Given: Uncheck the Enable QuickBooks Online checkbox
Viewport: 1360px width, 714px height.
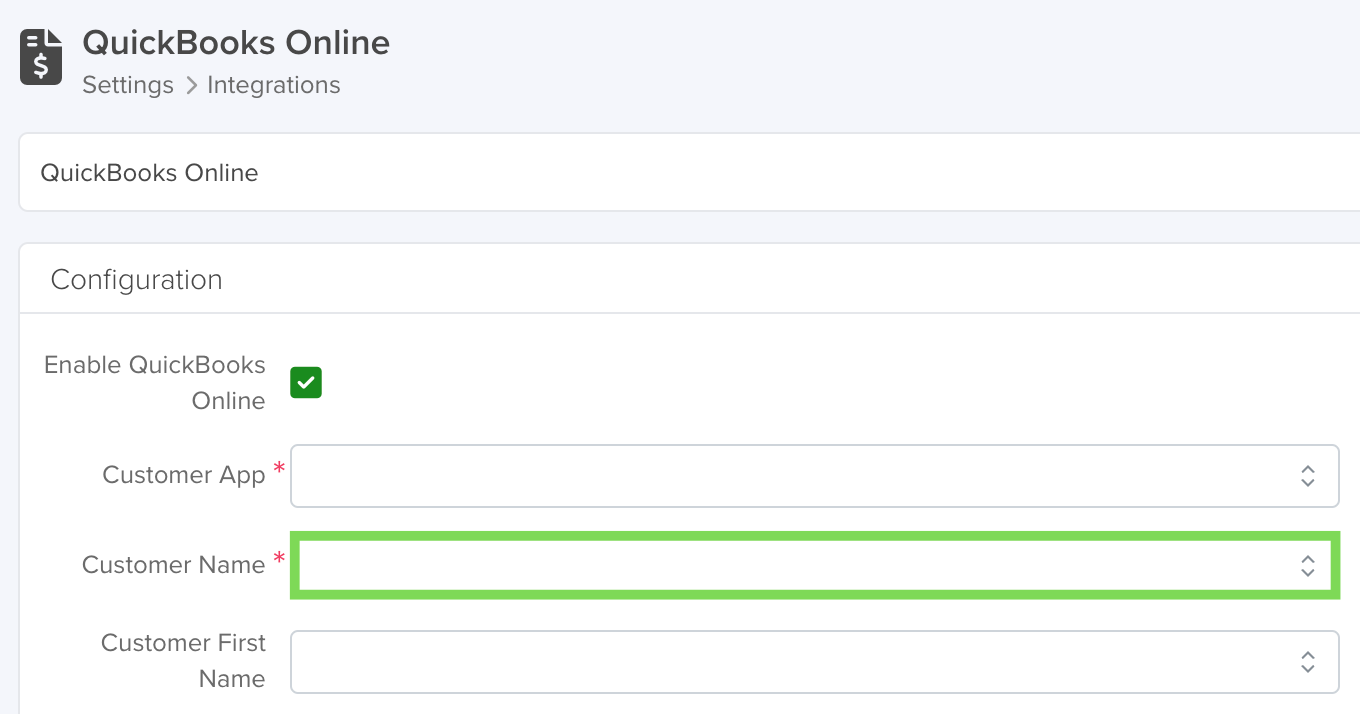Looking at the screenshot, I should coord(306,382).
